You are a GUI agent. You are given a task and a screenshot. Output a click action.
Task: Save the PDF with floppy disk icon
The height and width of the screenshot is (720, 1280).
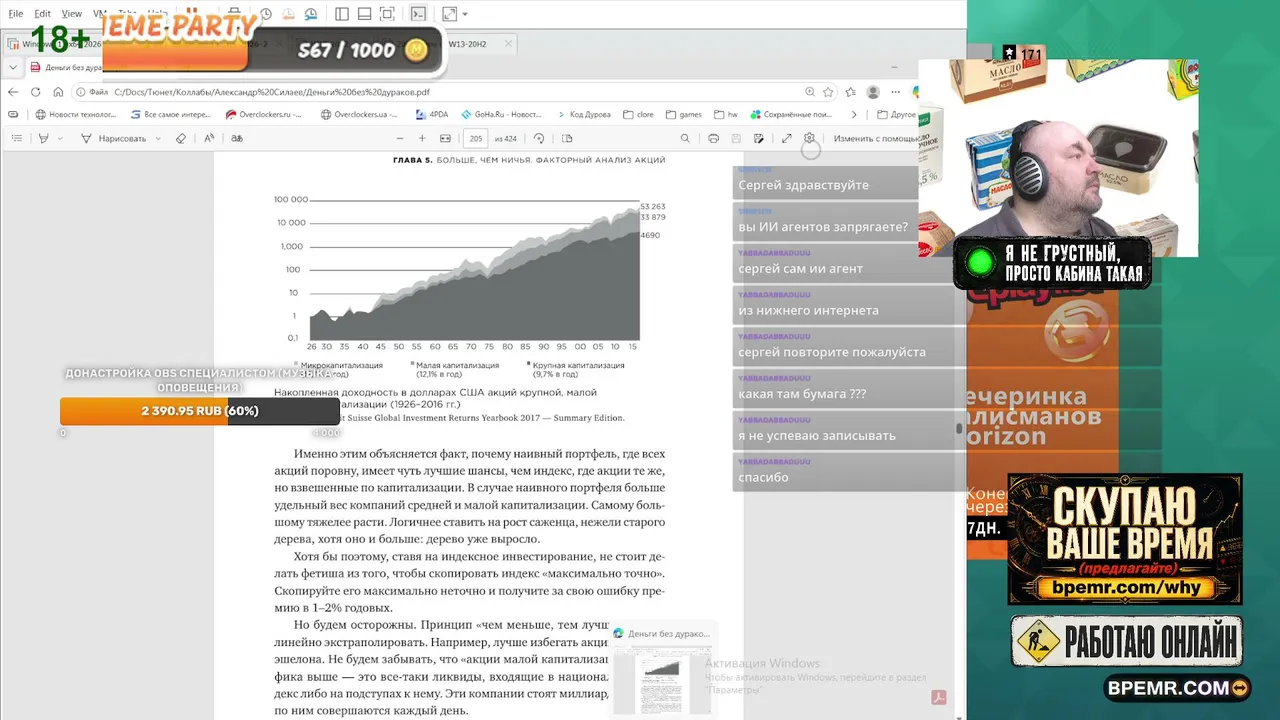click(736, 138)
